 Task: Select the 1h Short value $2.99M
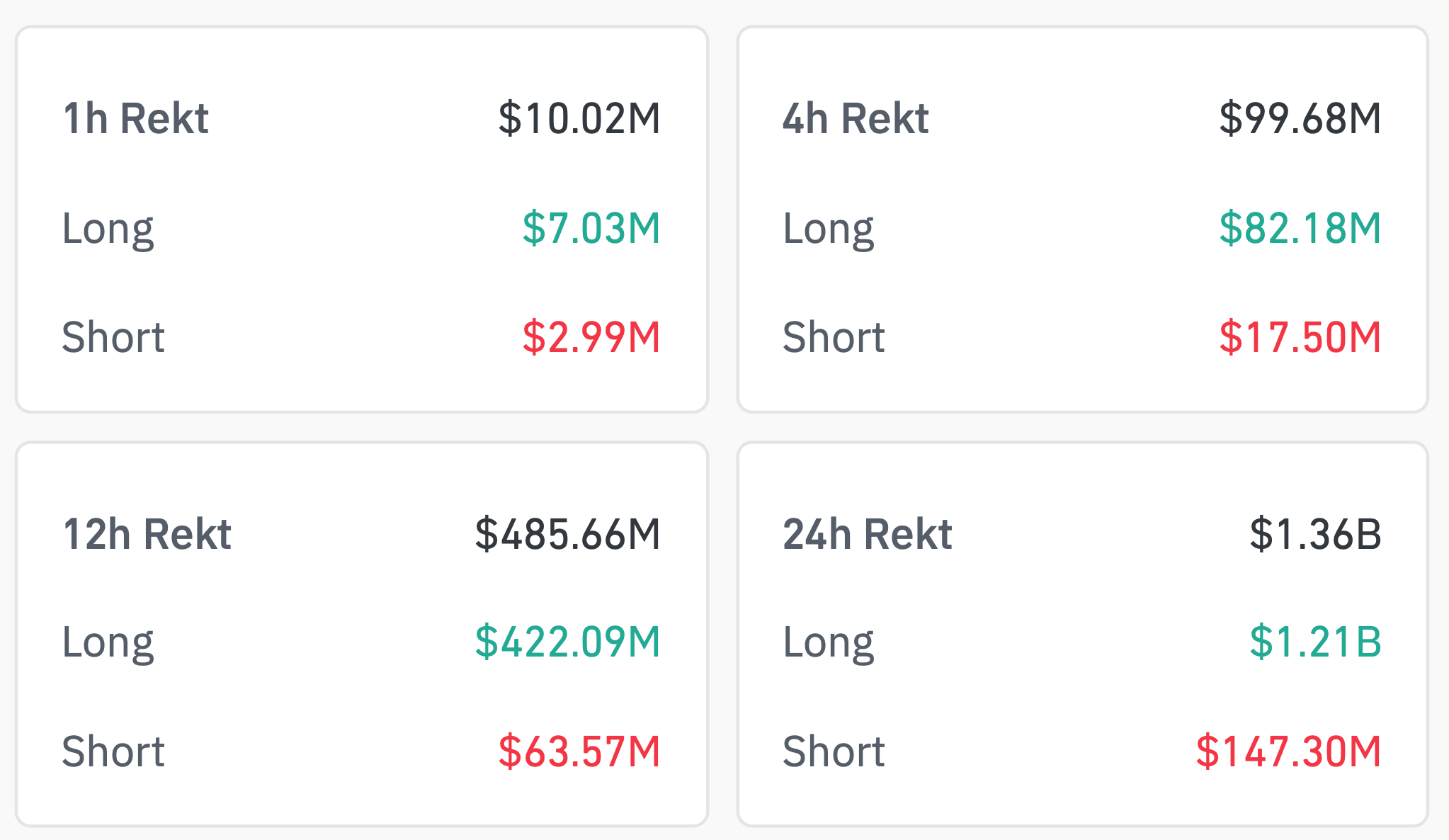[591, 337]
